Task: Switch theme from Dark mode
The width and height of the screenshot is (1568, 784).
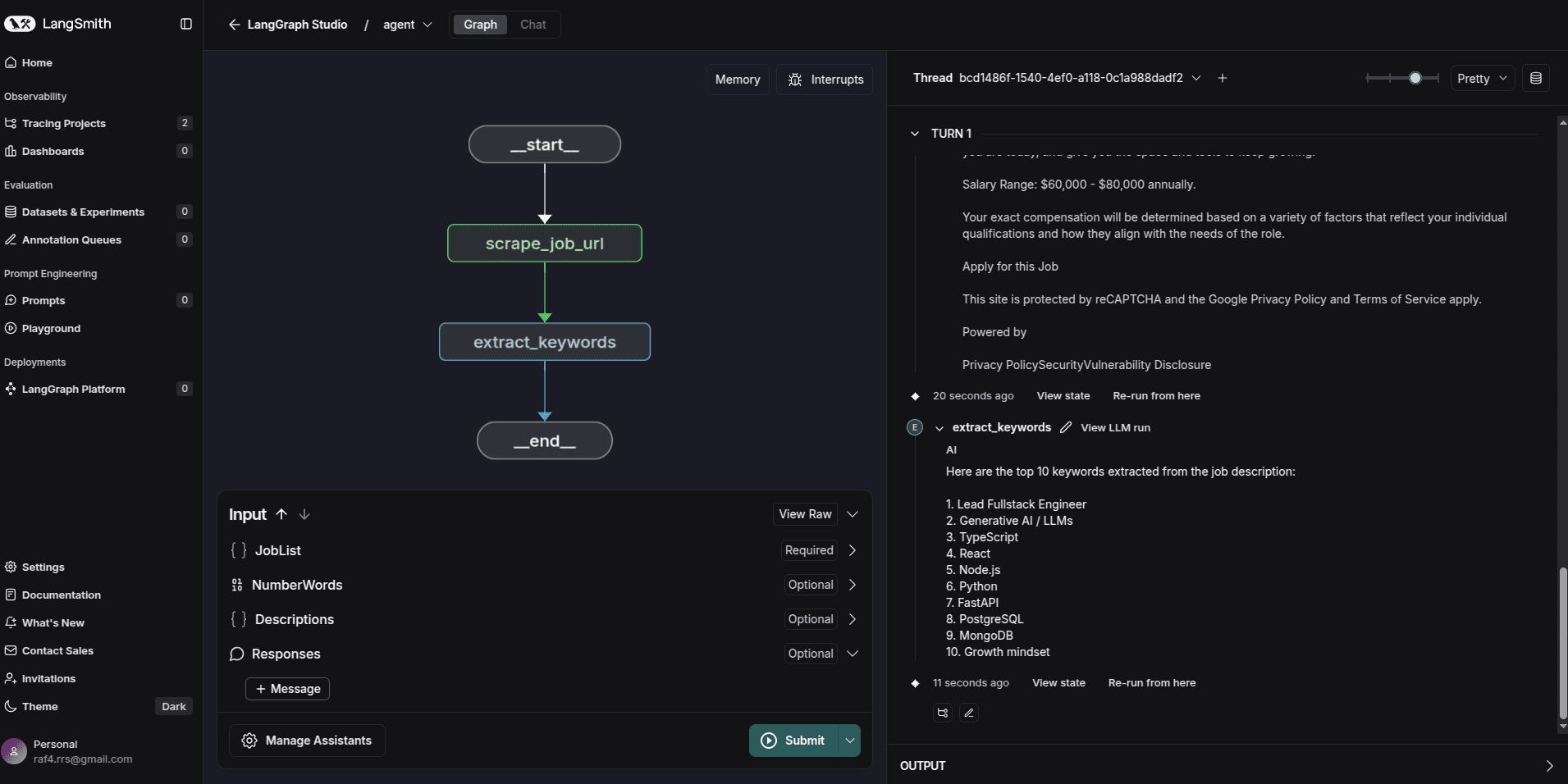Action: (x=173, y=706)
